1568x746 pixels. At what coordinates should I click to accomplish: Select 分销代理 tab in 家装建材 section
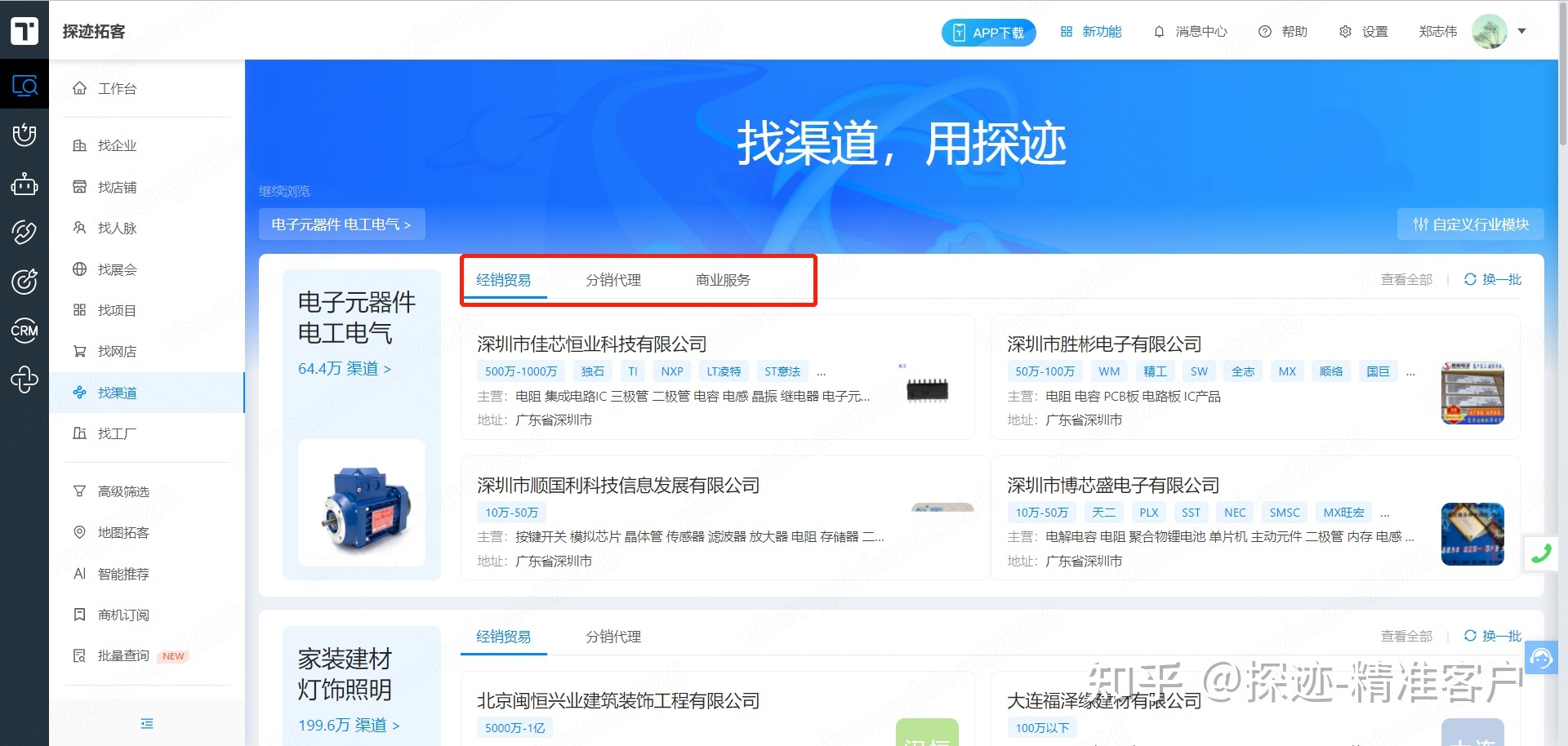(613, 637)
